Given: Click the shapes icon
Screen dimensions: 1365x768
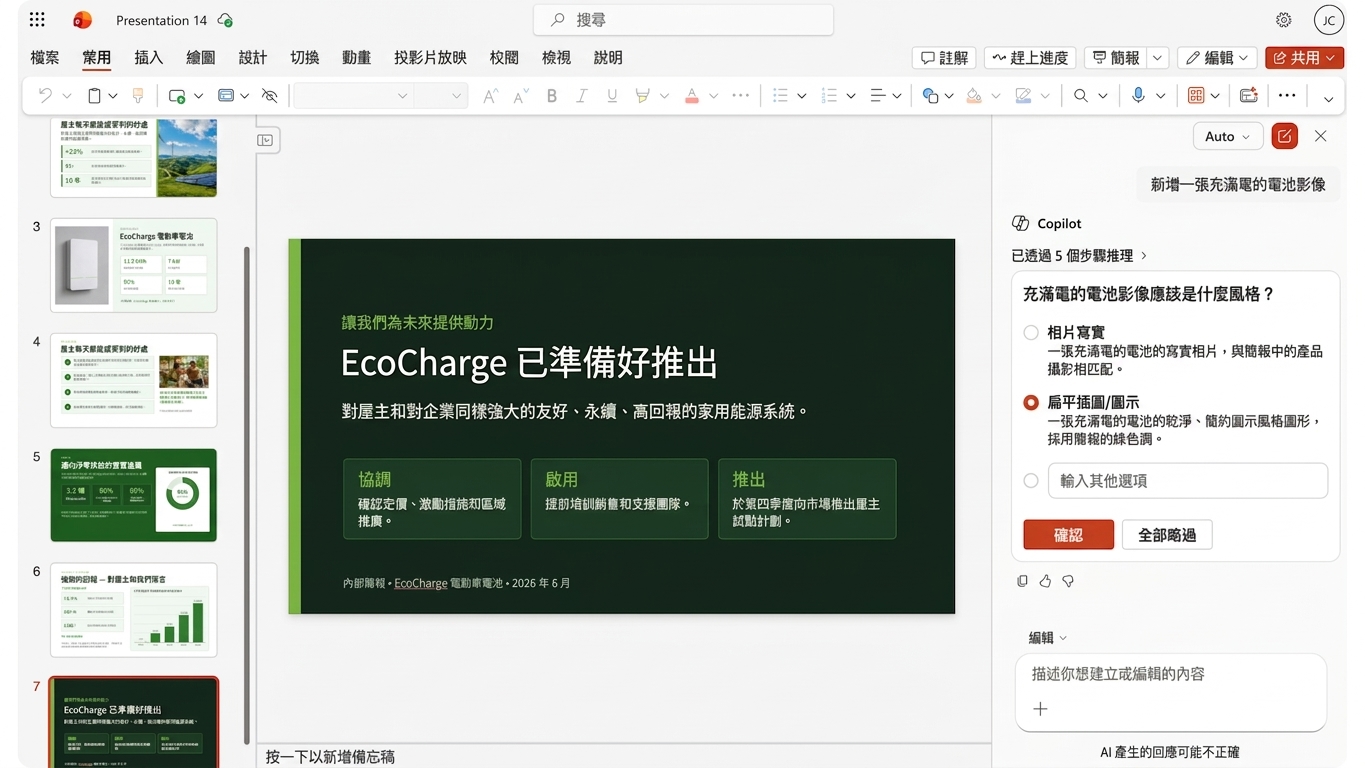Looking at the screenshot, I should click(x=930, y=96).
